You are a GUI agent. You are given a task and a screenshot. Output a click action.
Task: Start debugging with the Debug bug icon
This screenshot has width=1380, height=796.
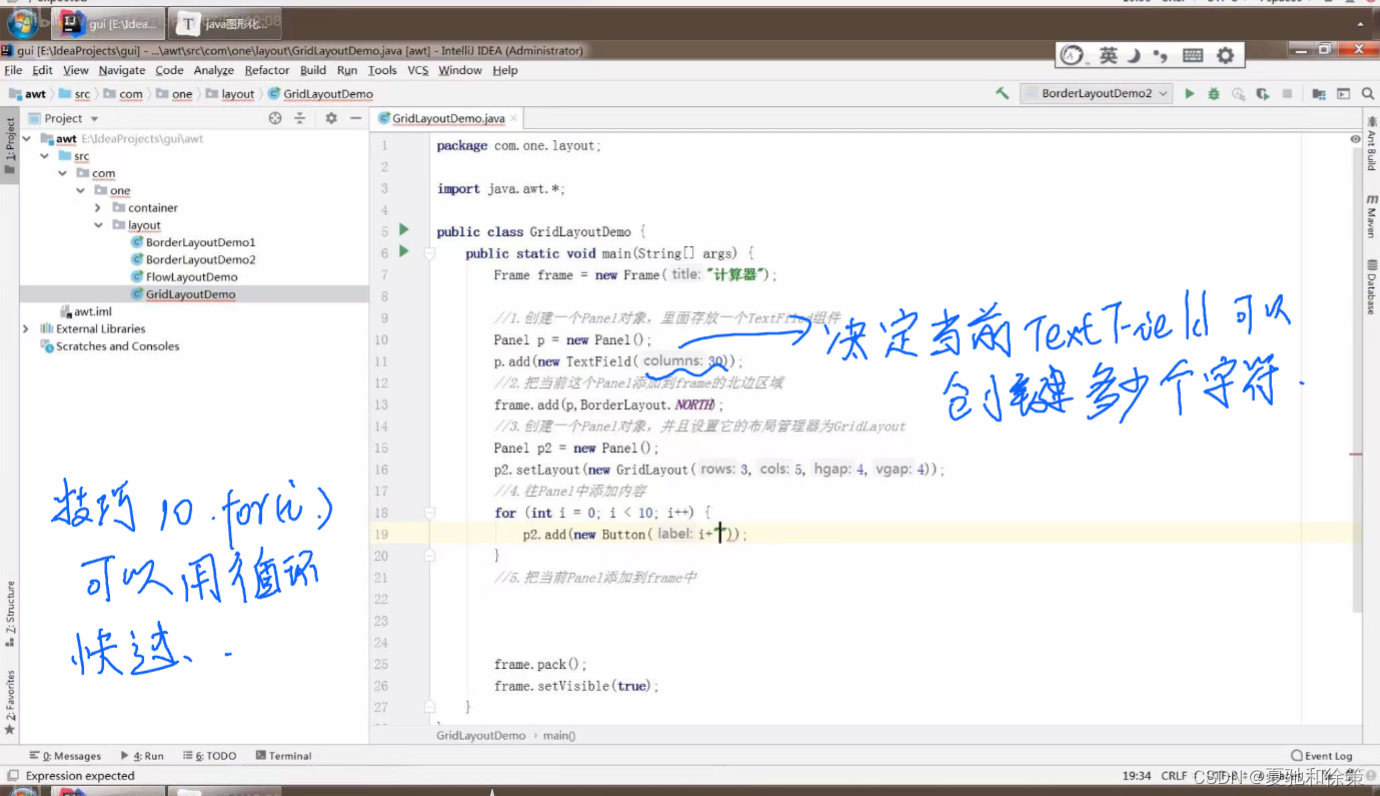tap(1213, 93)
